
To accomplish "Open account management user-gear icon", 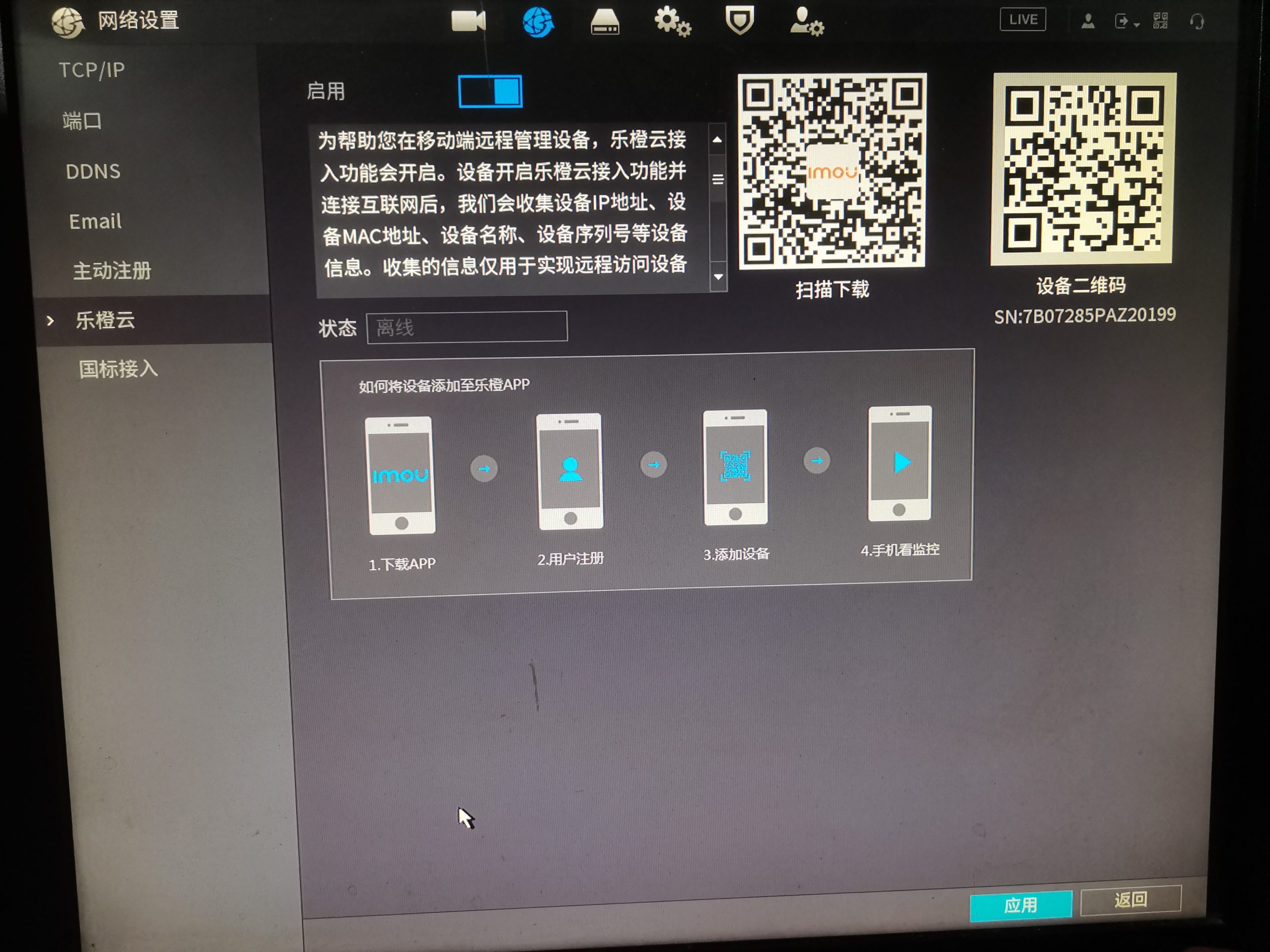I will 806,23.
